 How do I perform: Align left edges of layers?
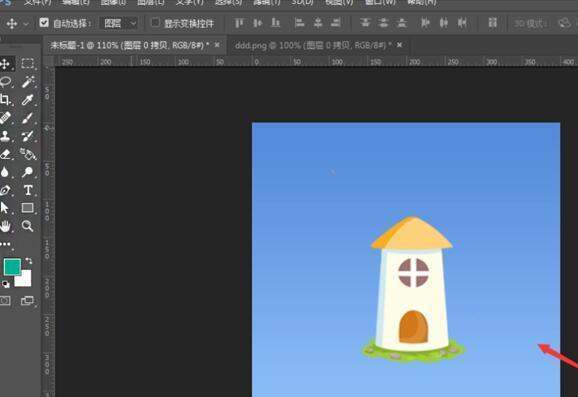(299, 23)
